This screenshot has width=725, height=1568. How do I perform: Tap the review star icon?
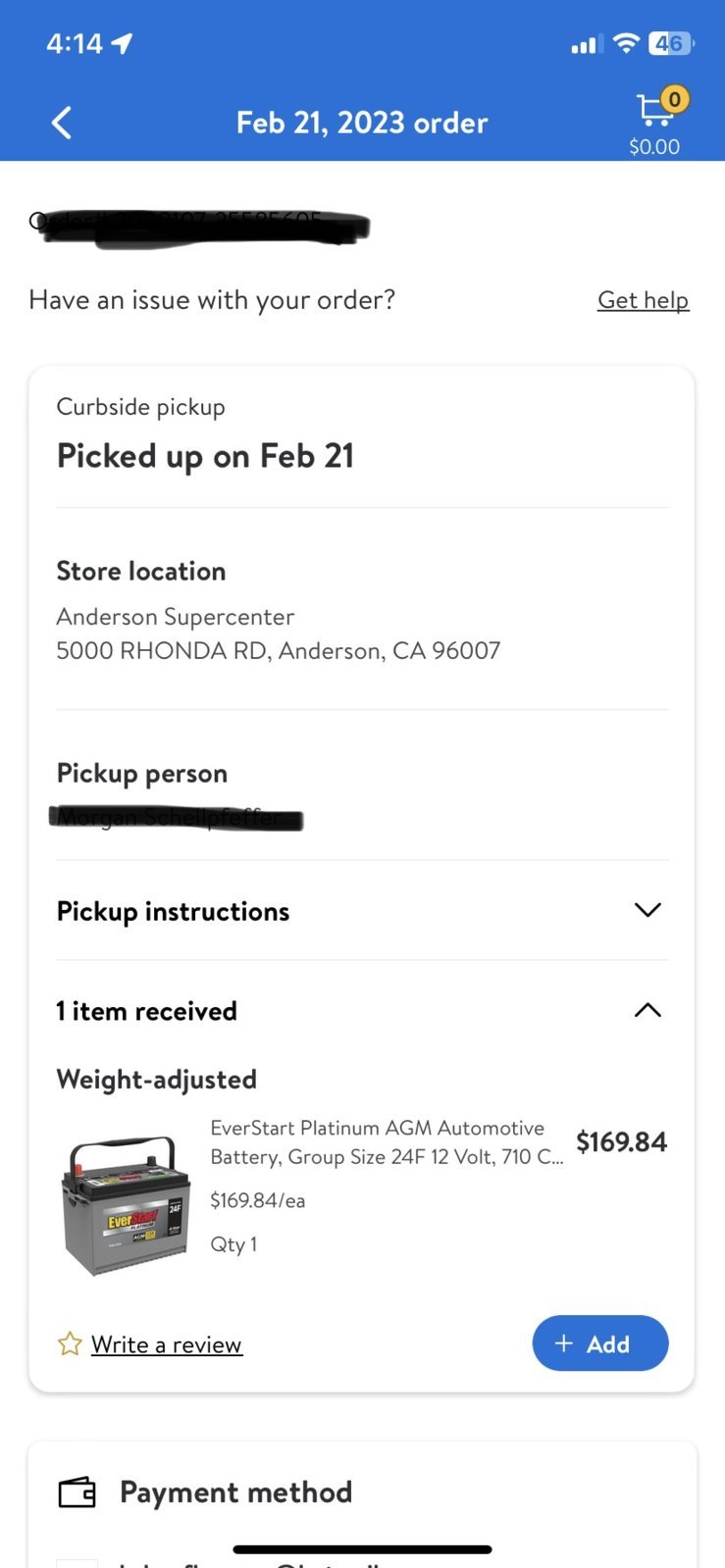tap(70, 1343)
